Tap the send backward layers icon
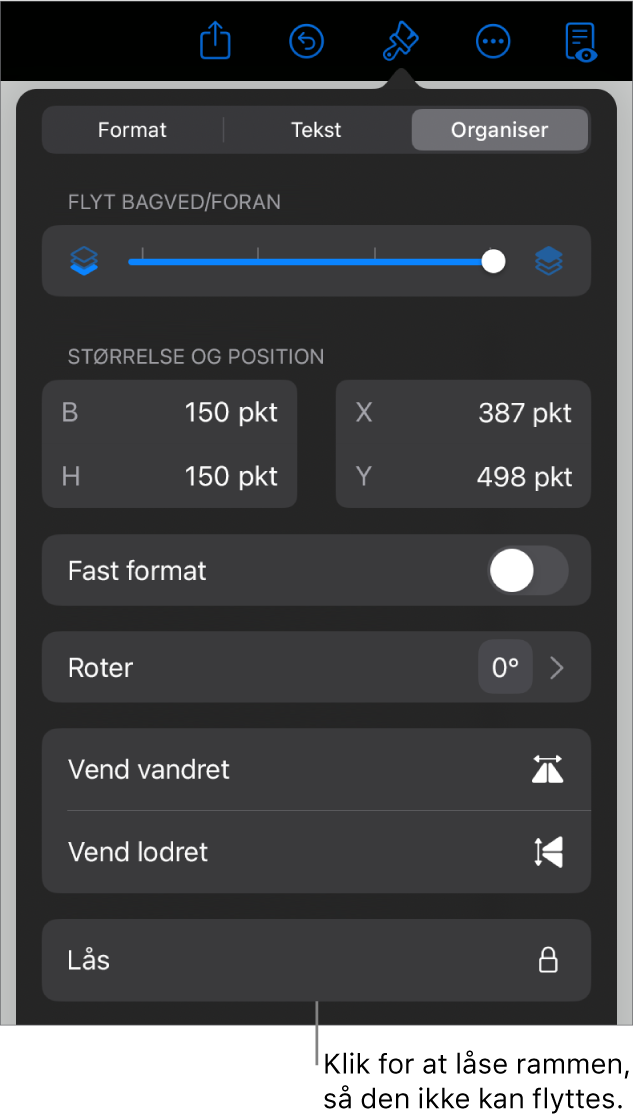Image resolution: width=635 pixels, height=1119 pixels. [84, 261]
